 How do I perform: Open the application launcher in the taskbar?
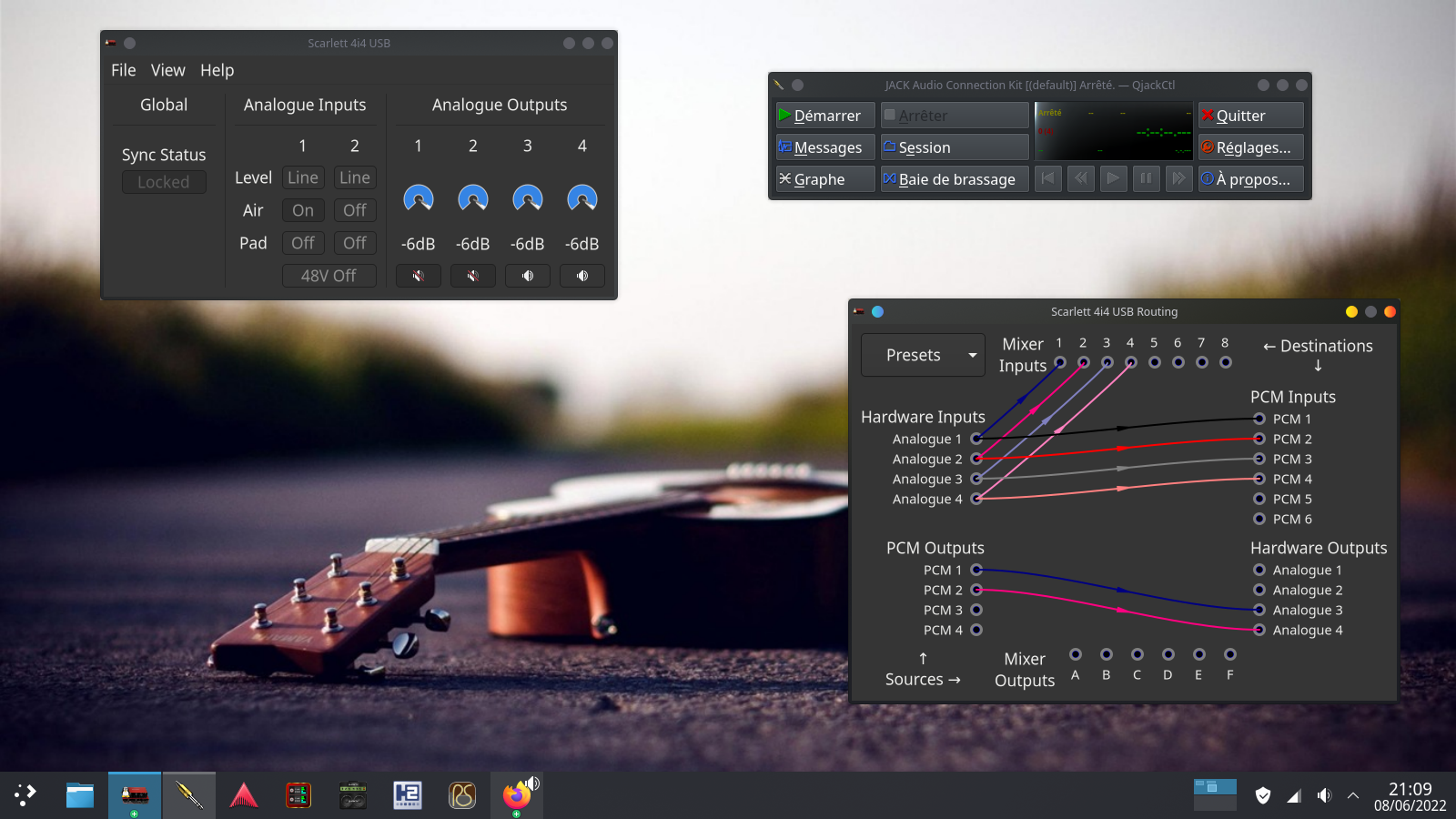(25, 795)
